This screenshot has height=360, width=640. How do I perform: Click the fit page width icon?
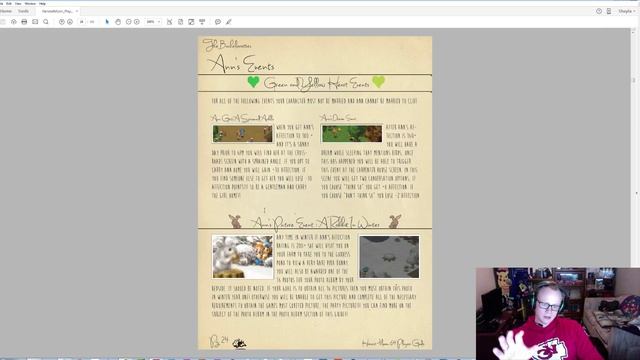(x=169, y=22)
